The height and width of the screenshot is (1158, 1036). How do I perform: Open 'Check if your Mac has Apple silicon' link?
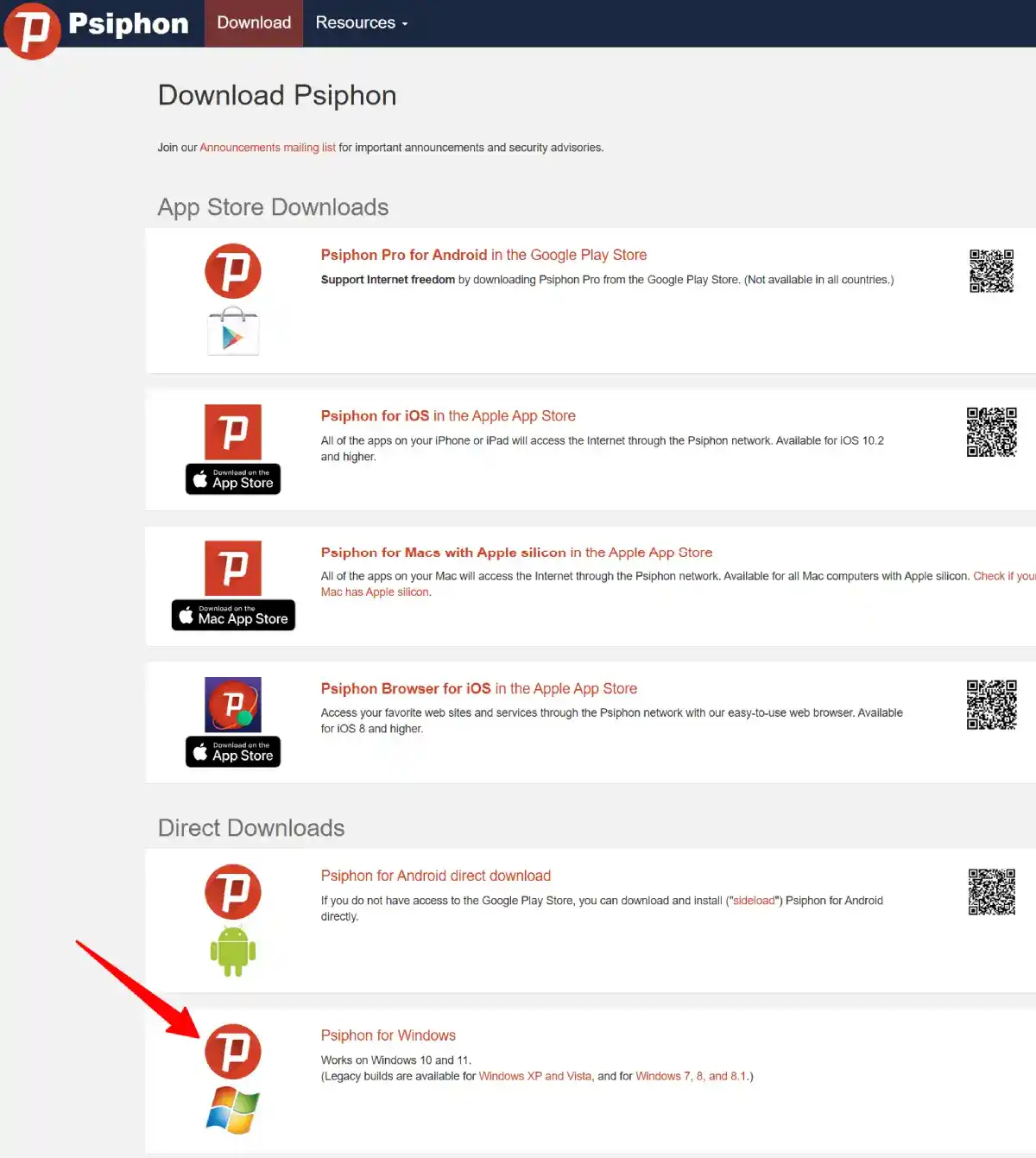tap(1004, 576)
